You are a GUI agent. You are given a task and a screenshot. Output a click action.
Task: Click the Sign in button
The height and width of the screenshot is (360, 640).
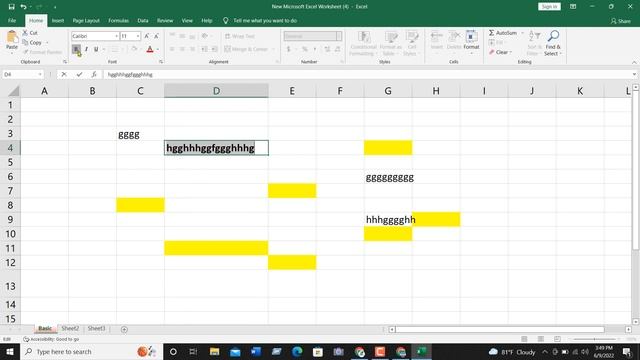[x=549, y=7]
